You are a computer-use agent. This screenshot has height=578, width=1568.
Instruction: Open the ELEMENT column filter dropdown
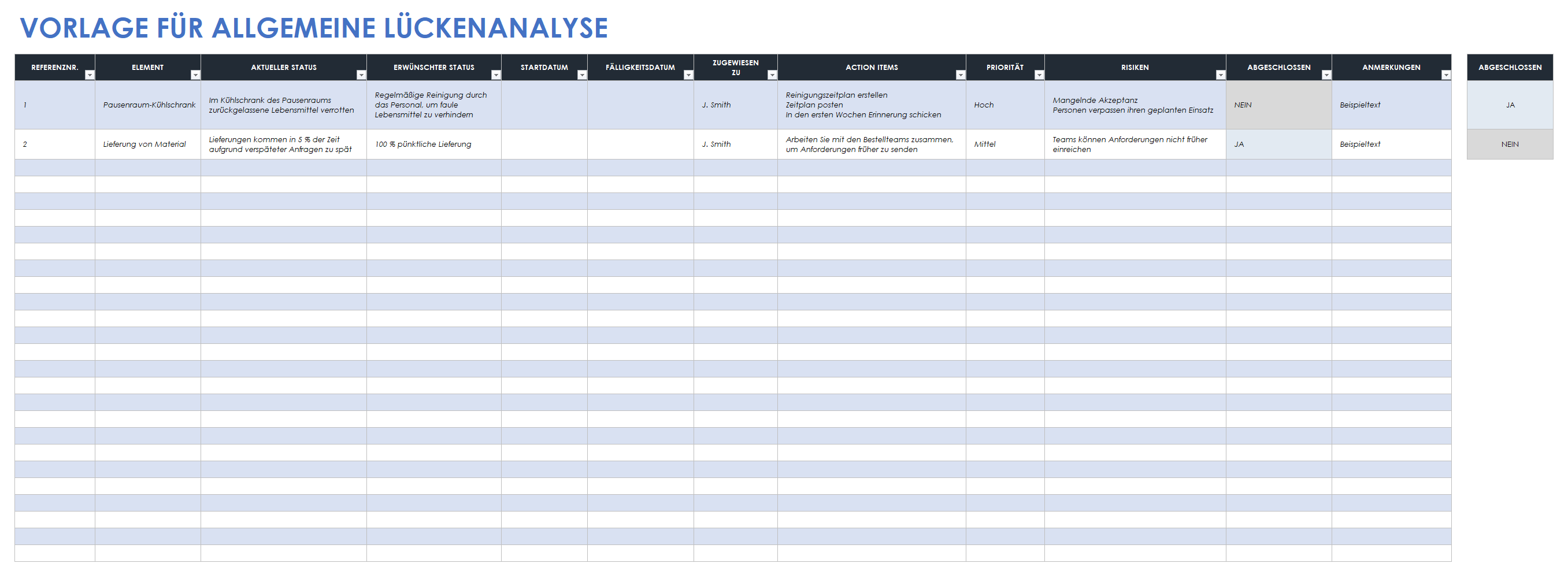click(195, 75)
